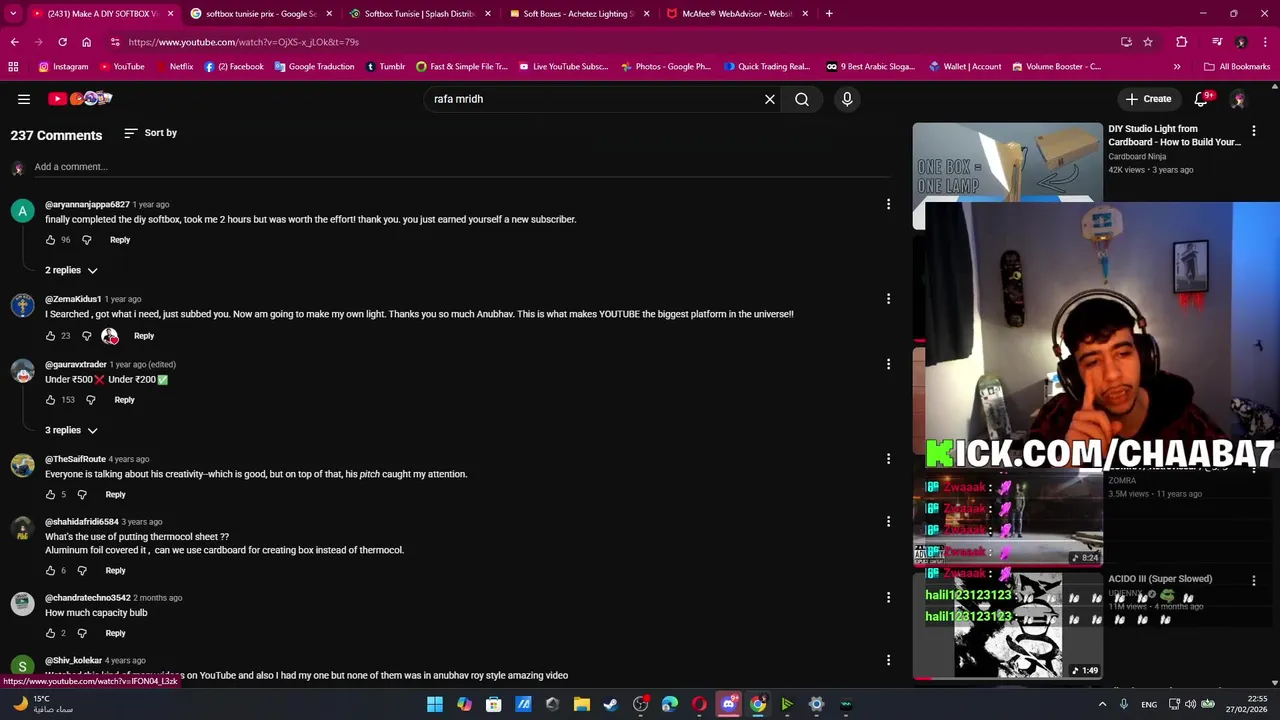Open the YouTube account avatar menu
The width and height of the screenshot is (1280, 720).
pos(1238,99)
